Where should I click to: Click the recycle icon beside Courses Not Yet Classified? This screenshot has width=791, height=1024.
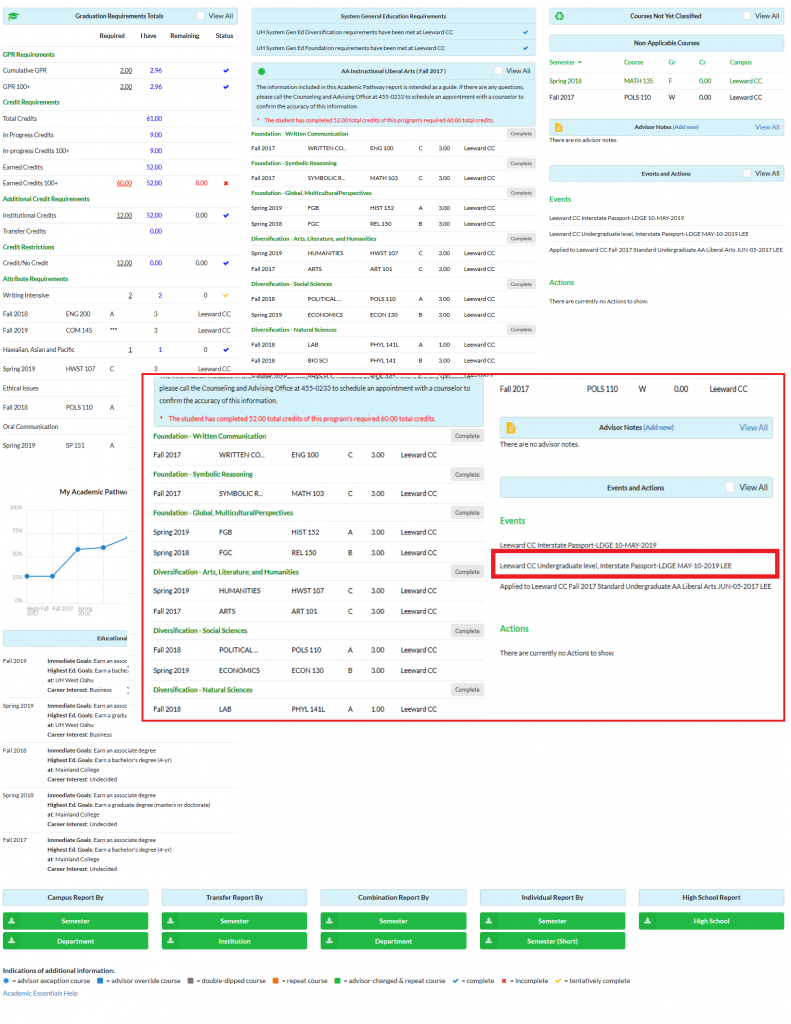click(x=560, y=16)
